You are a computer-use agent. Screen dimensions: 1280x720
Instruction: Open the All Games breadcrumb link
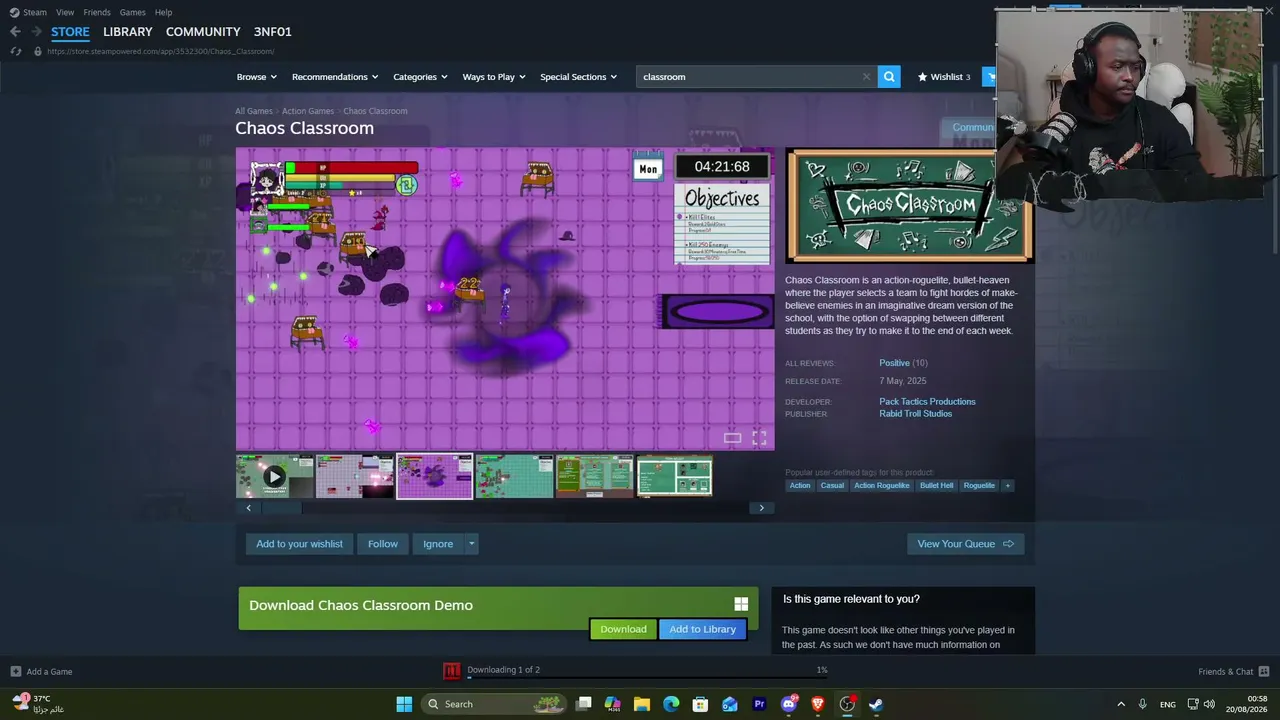coord(254,111)
